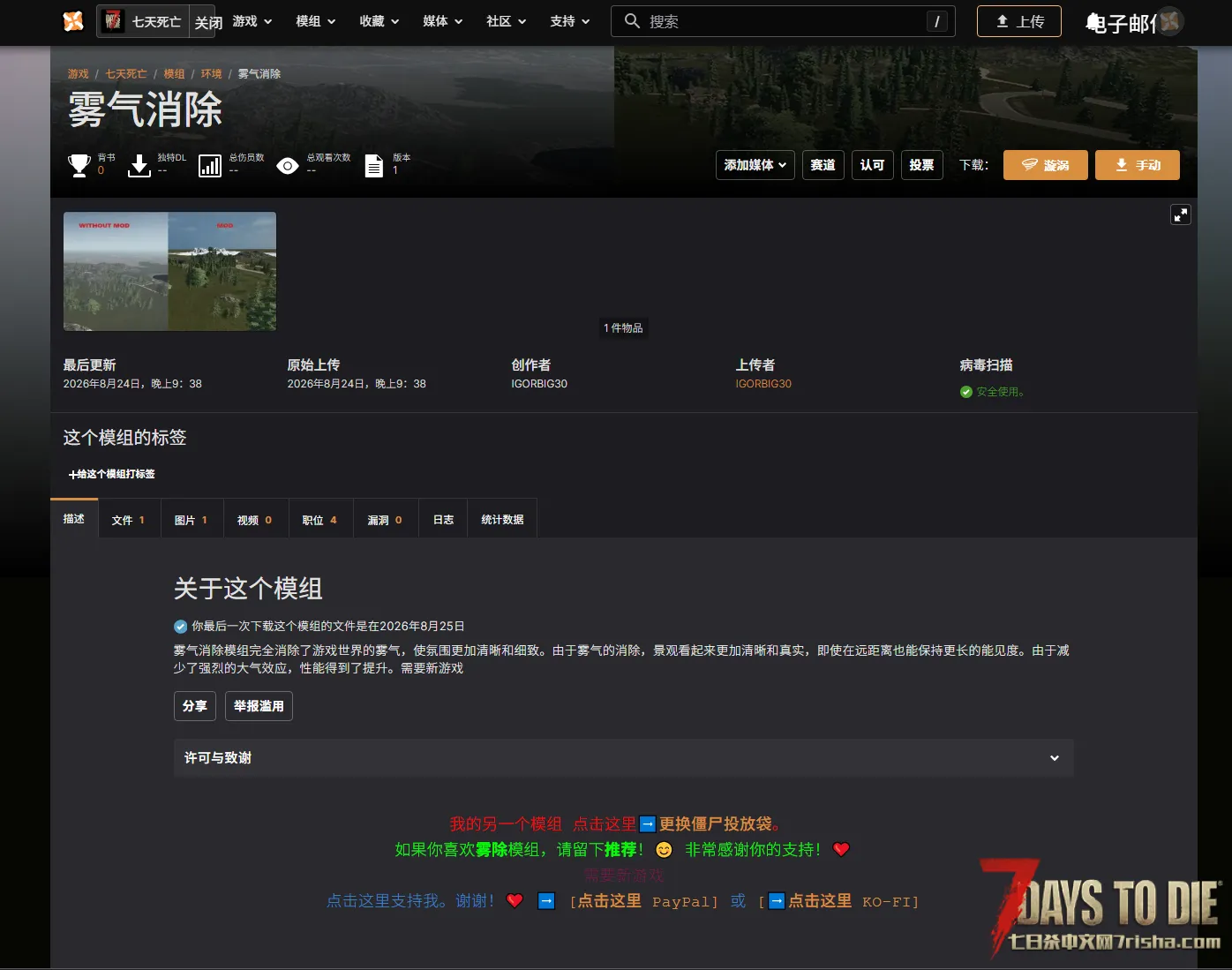Open the 社区 dropdown
The height and width of the screenshot is (970, 1232).
coord(507,21)
